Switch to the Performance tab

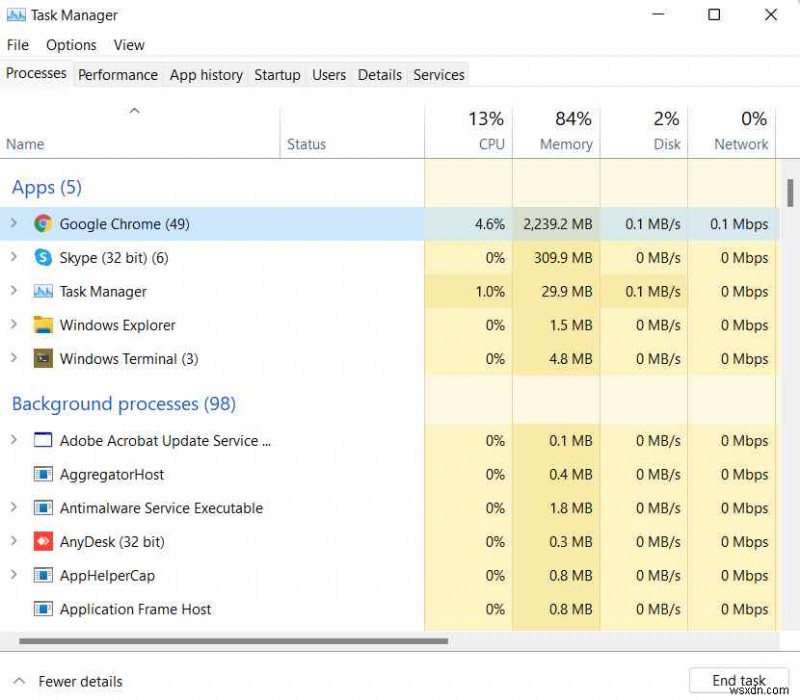(x=118, y=74)
